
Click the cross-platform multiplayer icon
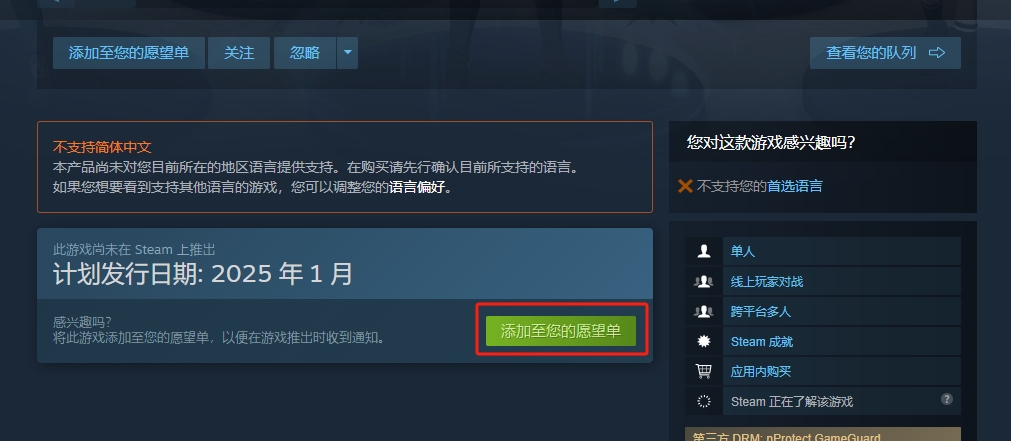click(704, 311)
